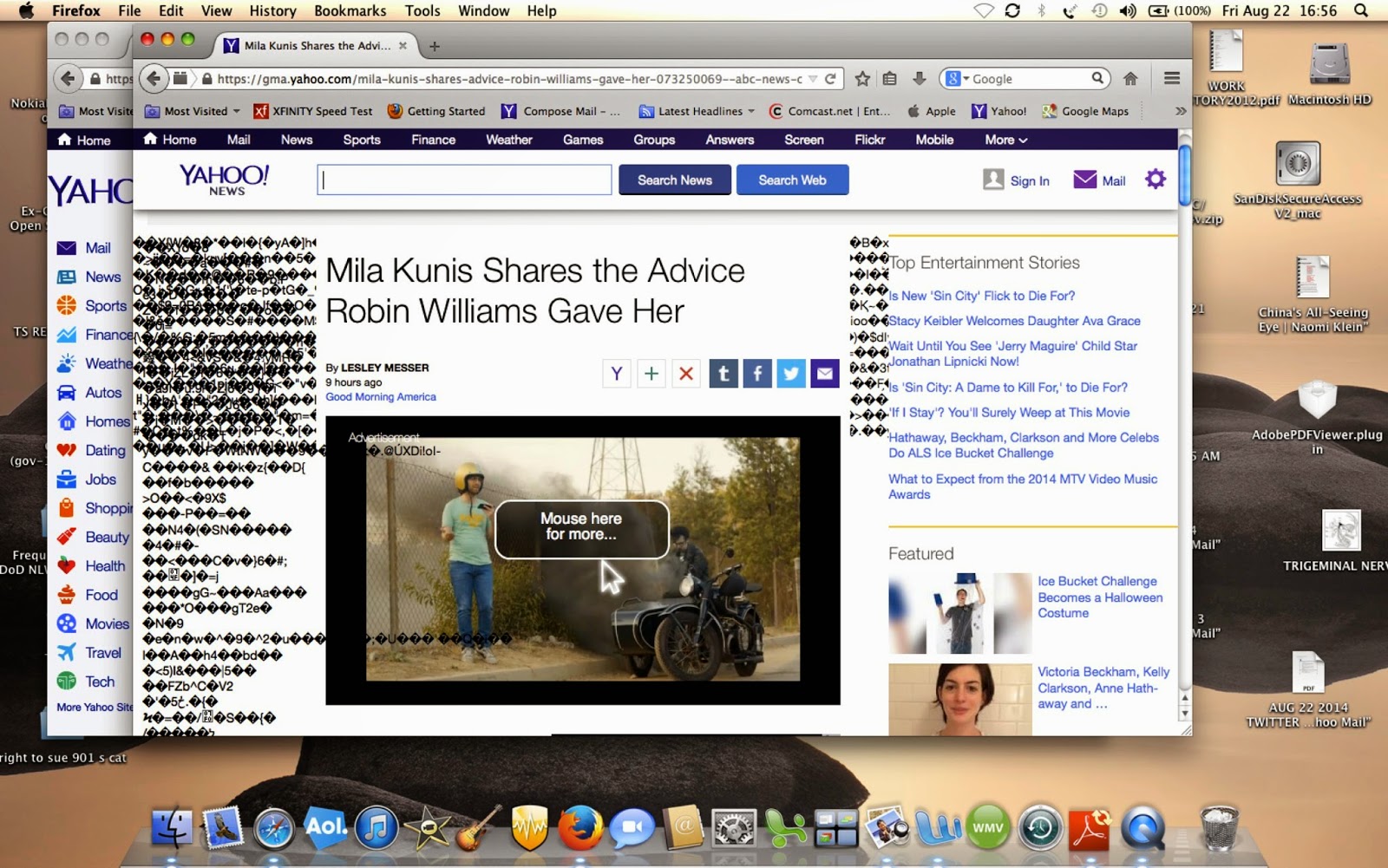Open Yahoo settings gear icon
Viewport: 1388px width, 868px height.
1156,179
